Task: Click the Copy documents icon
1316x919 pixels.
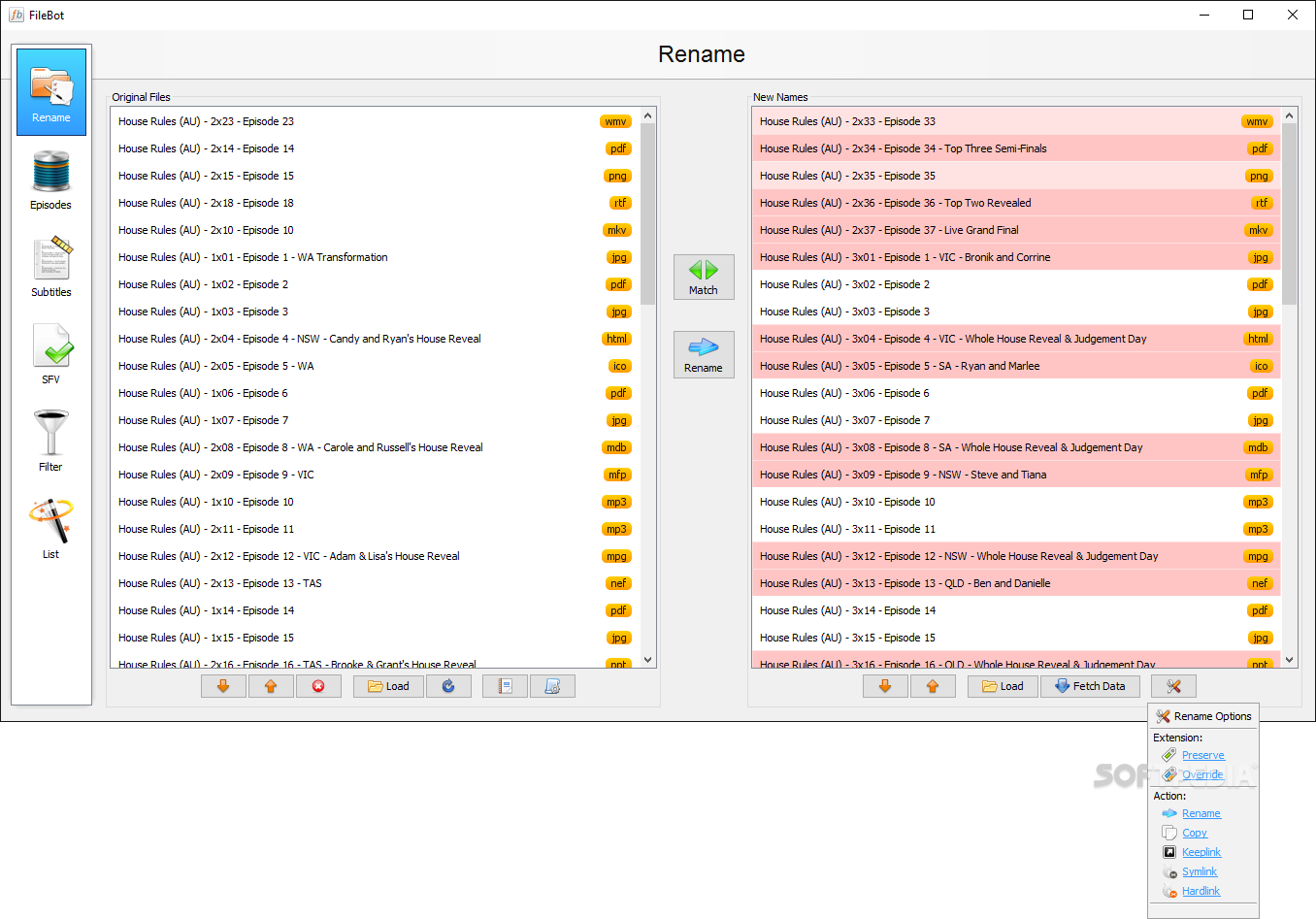Action: coord(1169,833)
